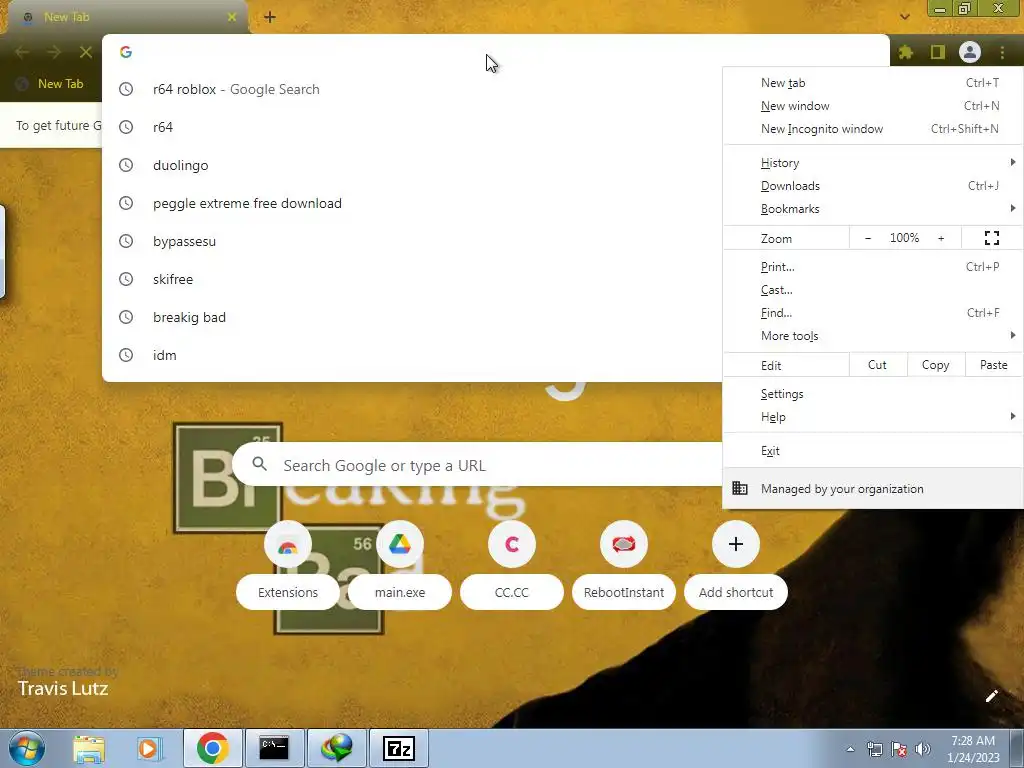Screen dimensions: 1024x768
Task: Open the Windows Start button
Action: pos(27,748)
